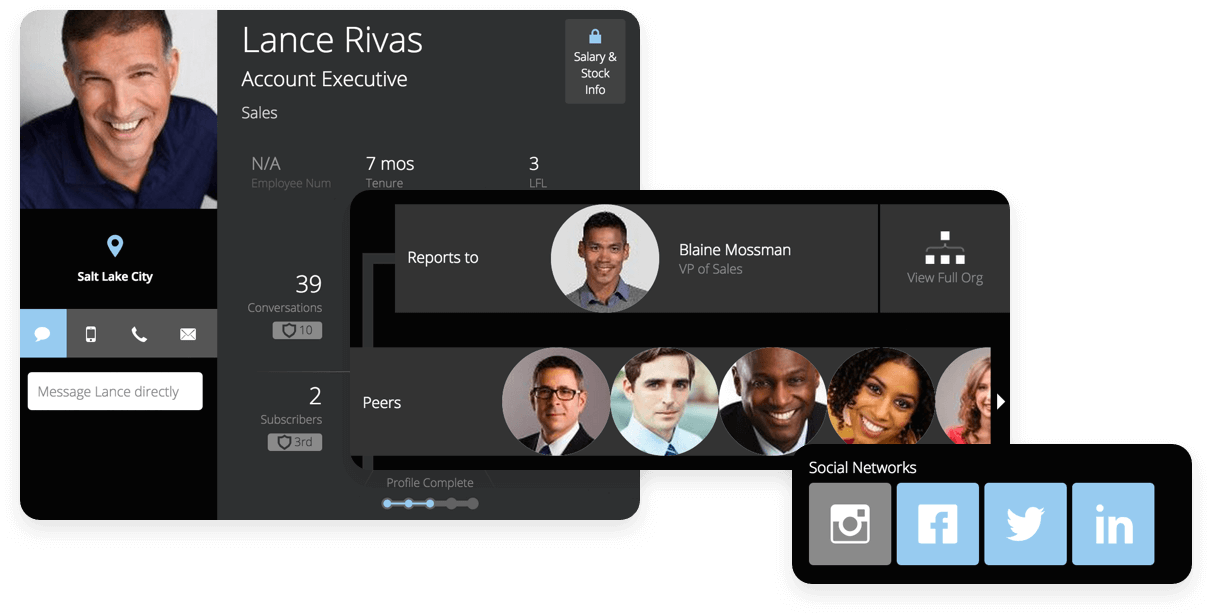Expand the 3rd shield badge under Subscribers

pyautogui.click(x=295, y=441)
